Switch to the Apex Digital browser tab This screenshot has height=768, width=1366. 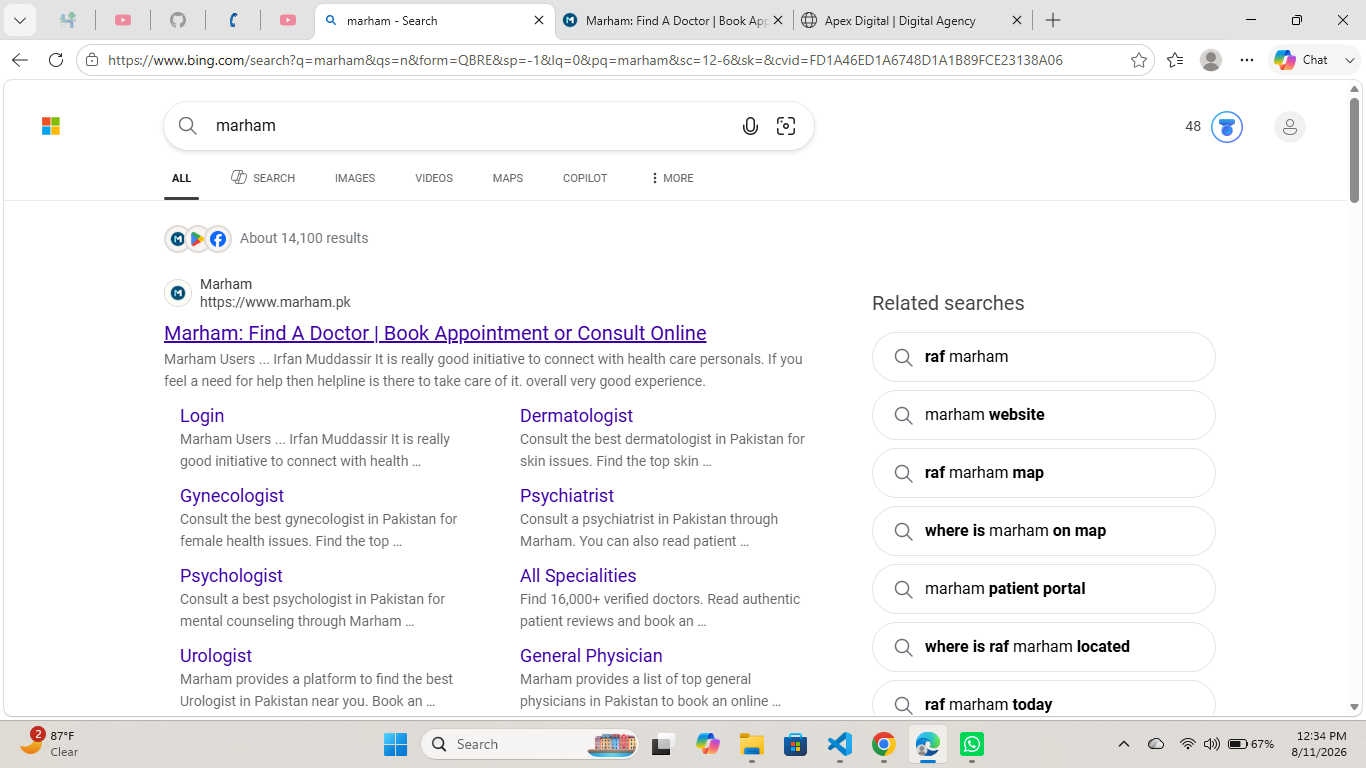(912, 20)
